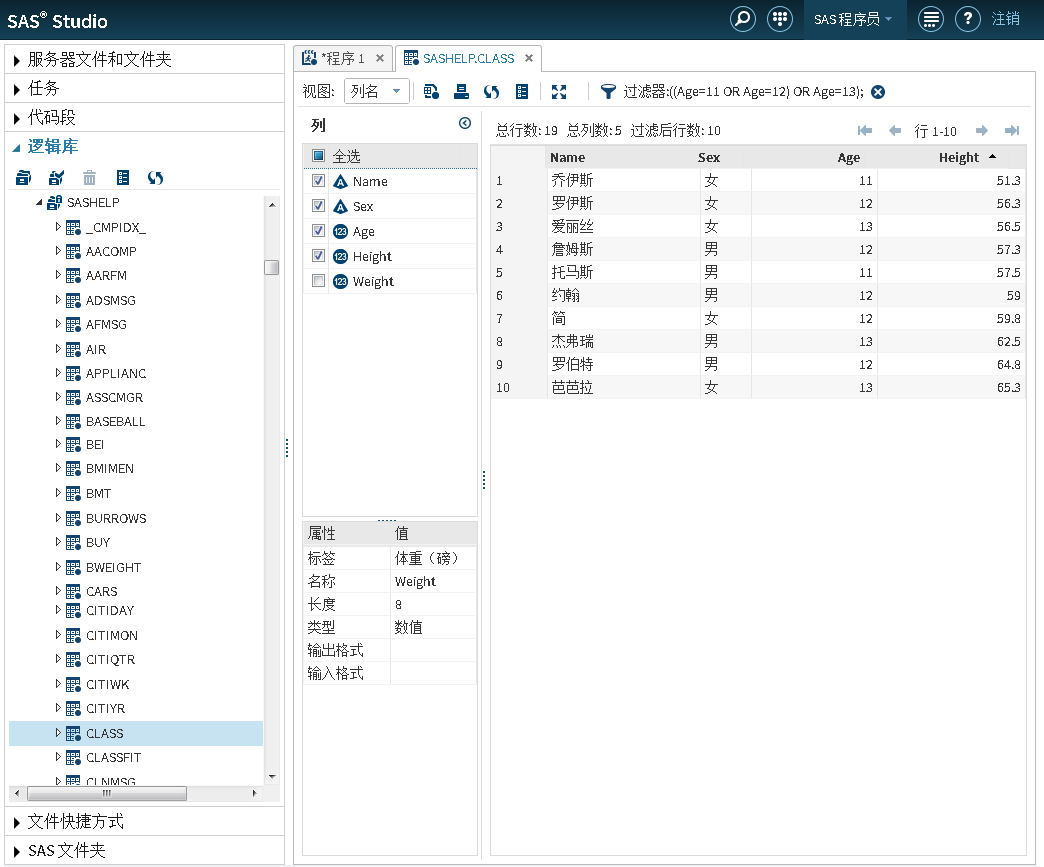
Task: Collapse the columns panel with arrow icon
Action: point(464,124)
